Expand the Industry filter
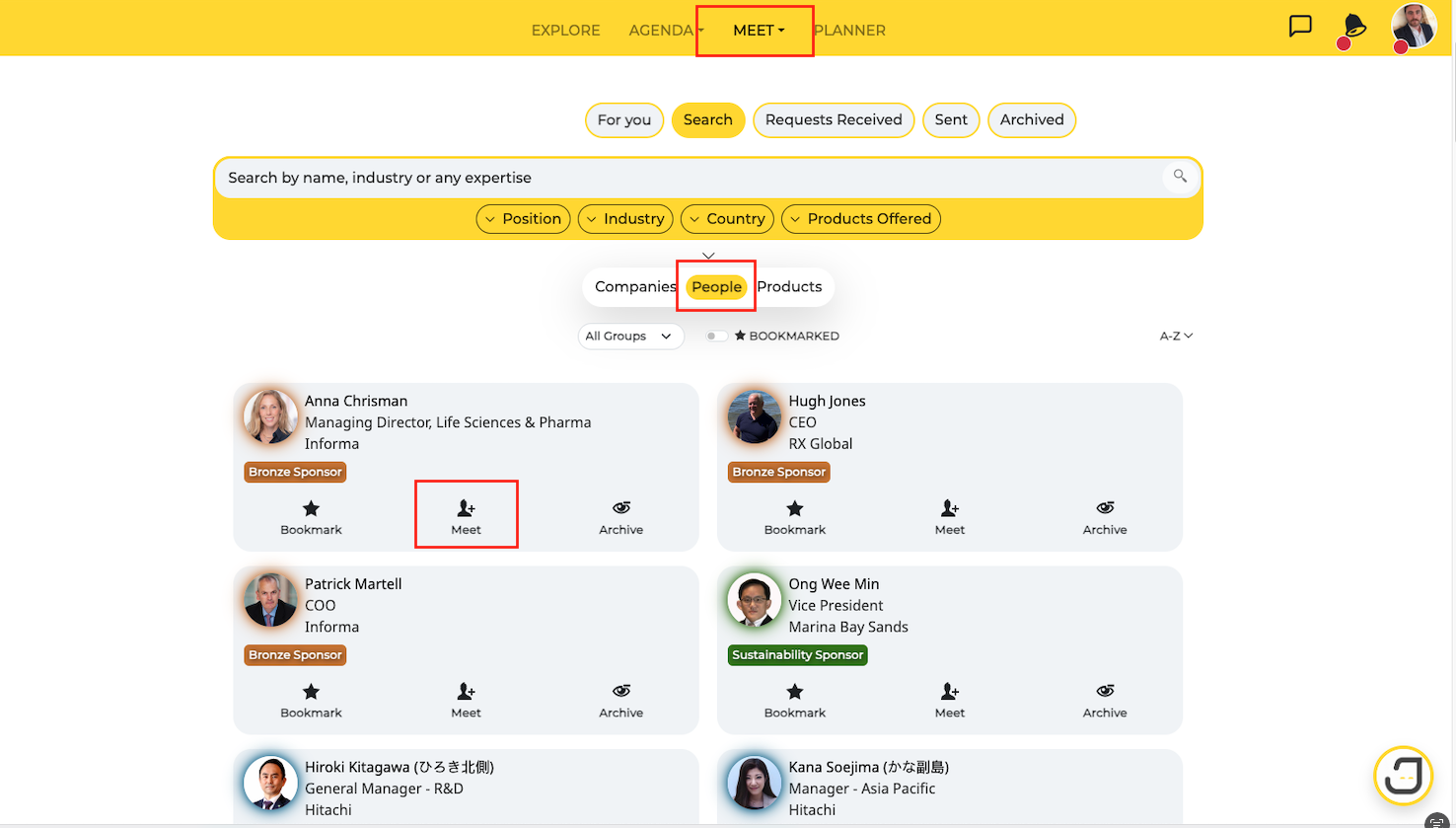This screenshot has height=828, width=1456. click(x=625, y=219)
